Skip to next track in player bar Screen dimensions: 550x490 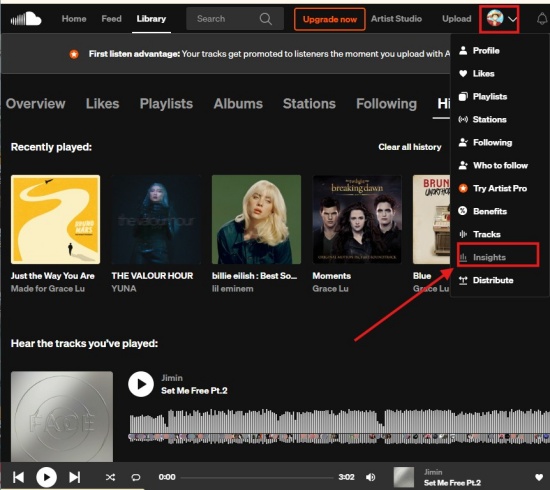[x=74, y=477]
